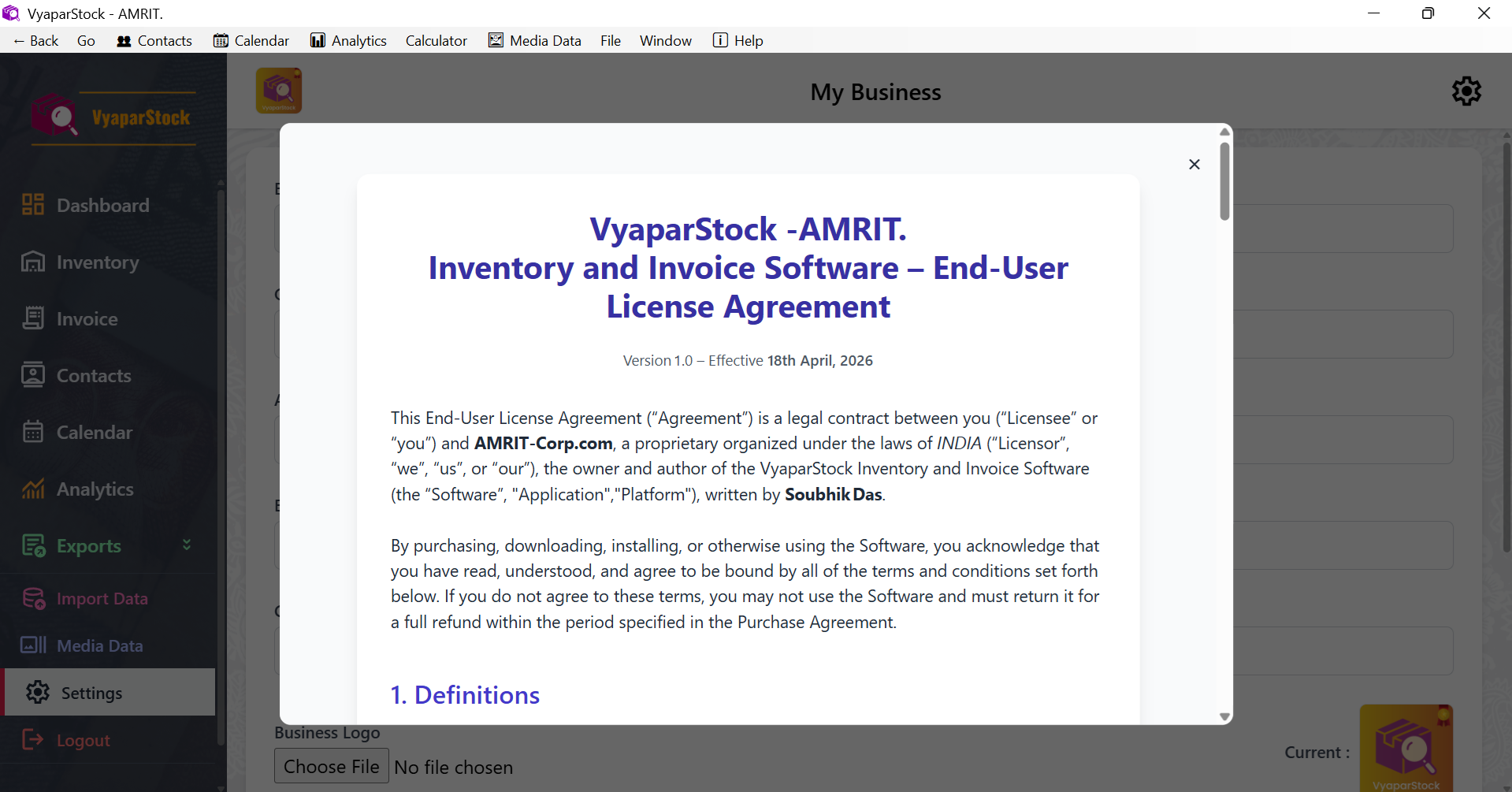Click the dialog scrollbar down arrow
This screenshot has width=1512, height=792.
[1224, 716]
